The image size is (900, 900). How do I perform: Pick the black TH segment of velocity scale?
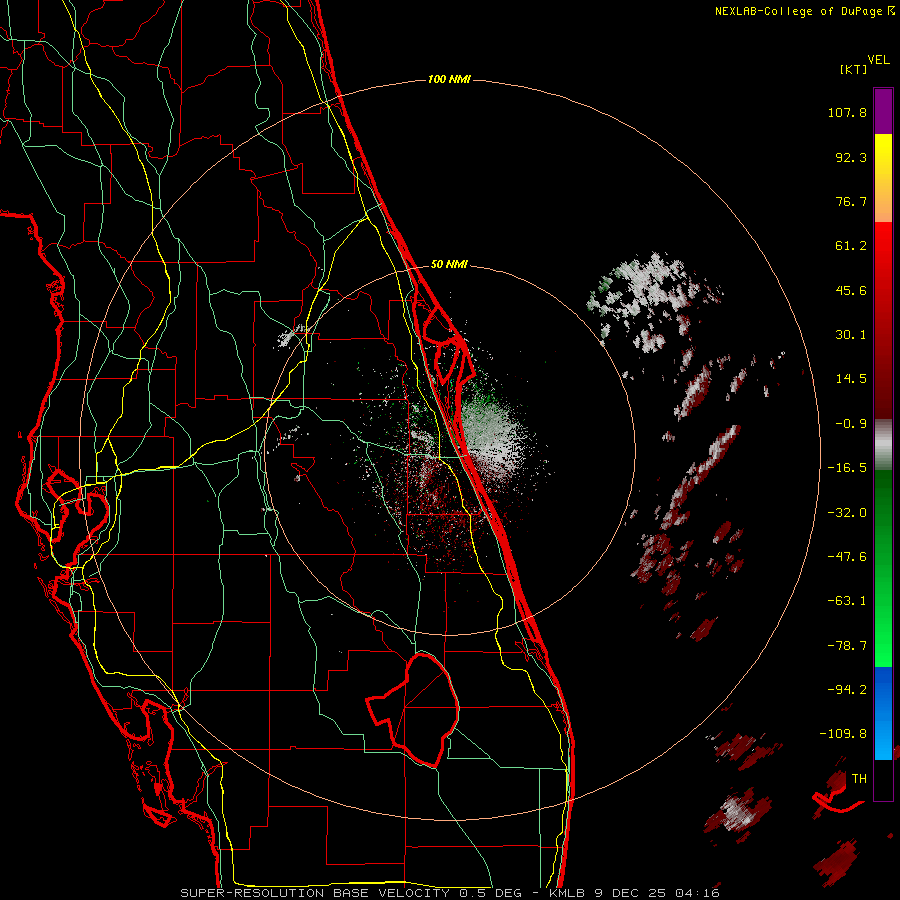click(x=883, y=780)
